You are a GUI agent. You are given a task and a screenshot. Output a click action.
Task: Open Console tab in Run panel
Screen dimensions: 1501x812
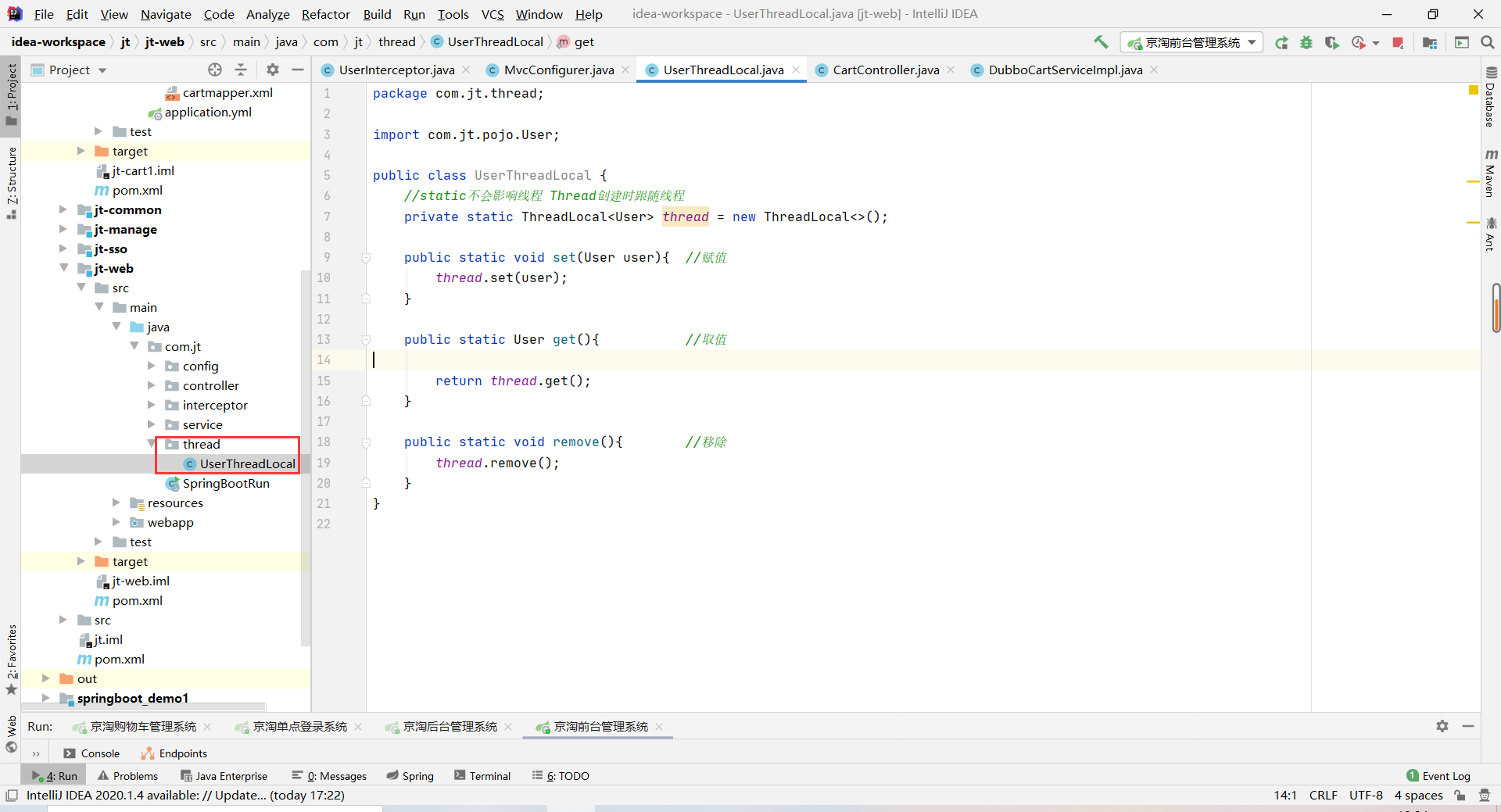click(92, 753)
